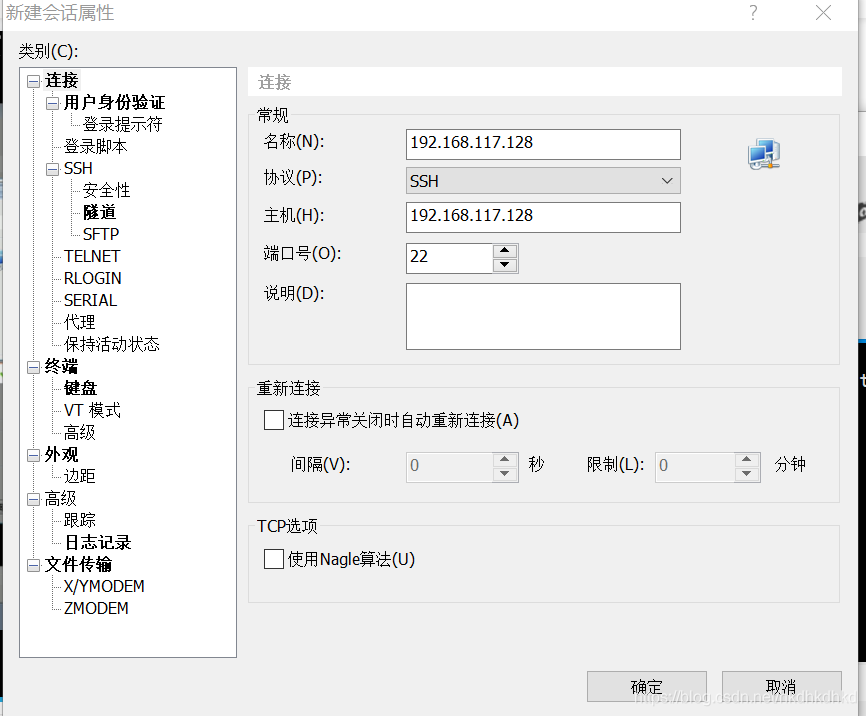The height and width of the screenshot is (716, 866).
Task: Click the interval seconds input field
Action: click(449, 467)
